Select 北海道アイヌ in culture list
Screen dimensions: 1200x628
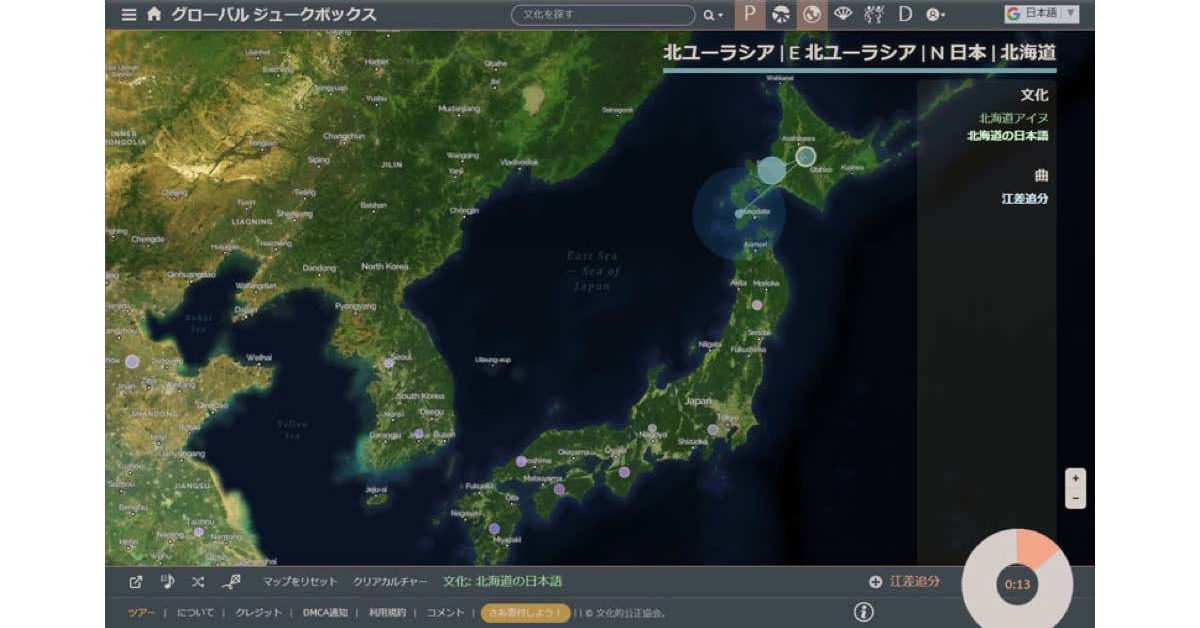1013,117
